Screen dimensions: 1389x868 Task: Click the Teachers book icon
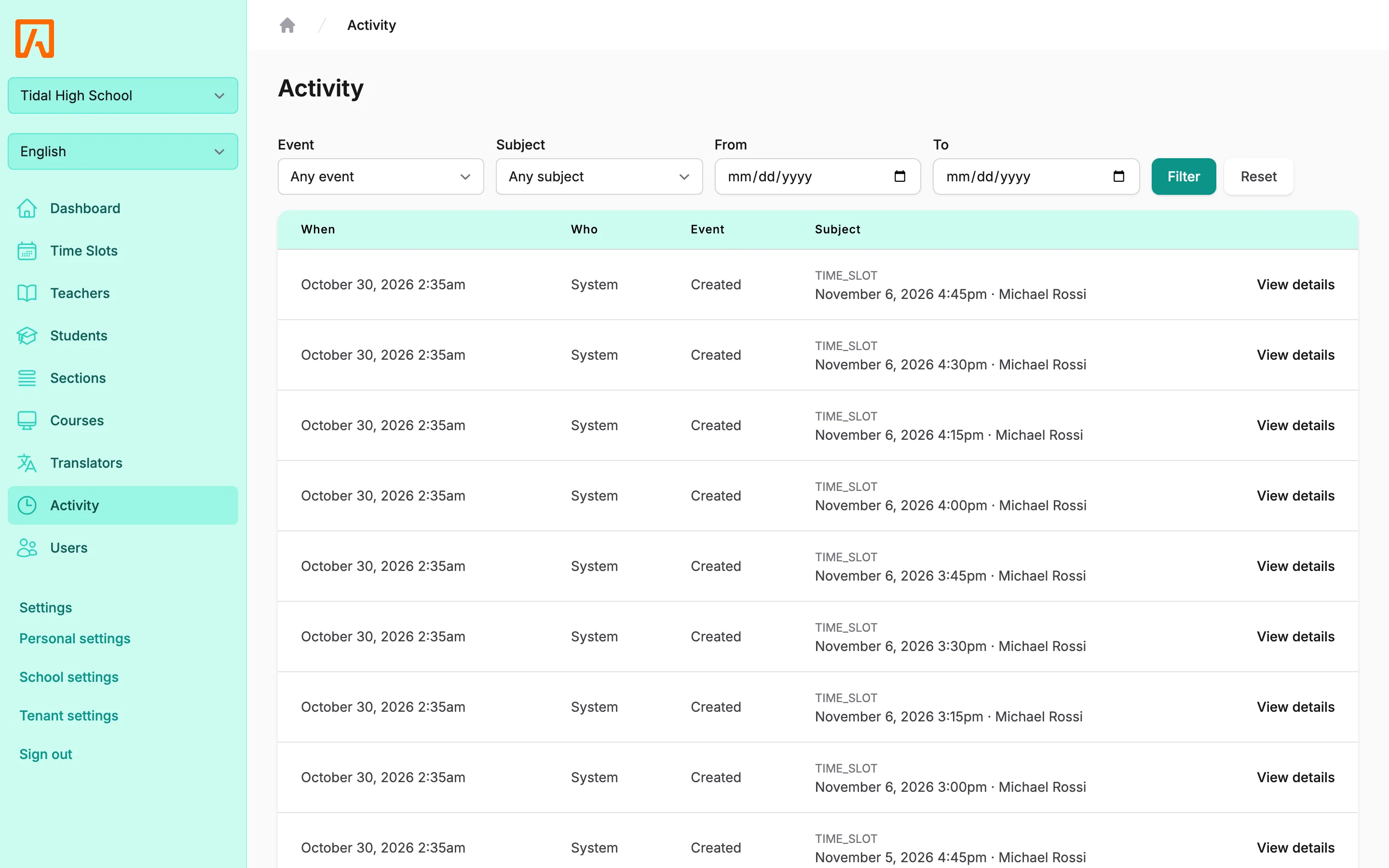point(27,293)
